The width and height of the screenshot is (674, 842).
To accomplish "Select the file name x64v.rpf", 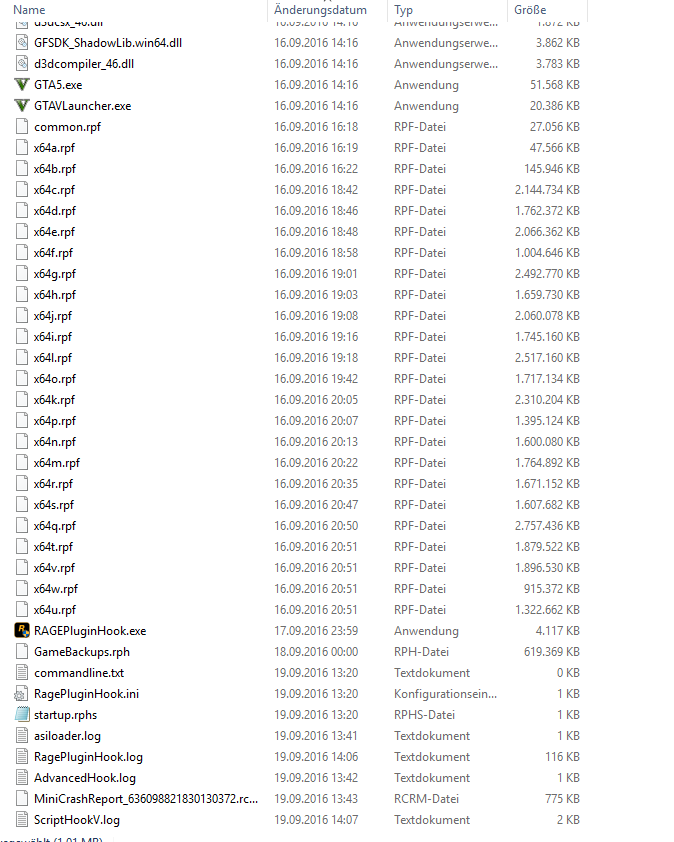I will tap(54, 568).
